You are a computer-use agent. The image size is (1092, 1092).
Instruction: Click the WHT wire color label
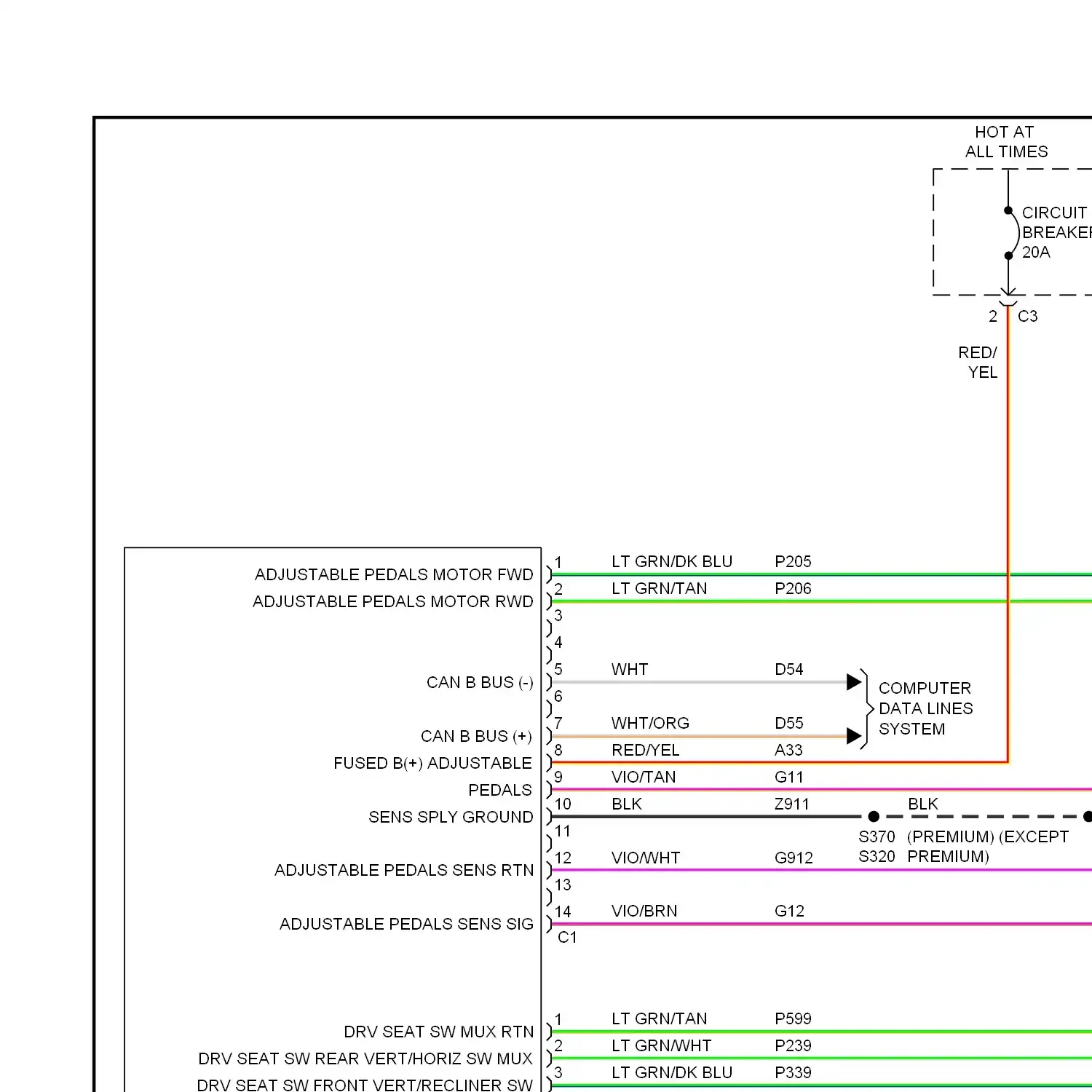(630, 669)
